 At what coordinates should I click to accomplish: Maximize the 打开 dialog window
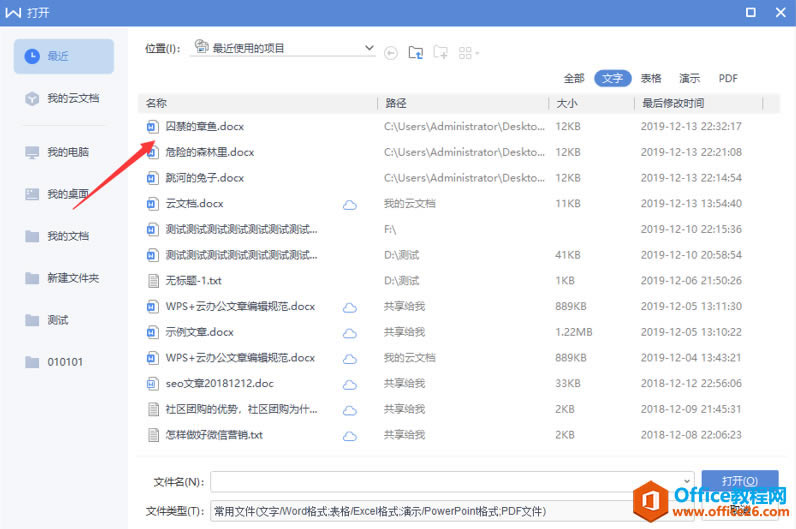751,12
